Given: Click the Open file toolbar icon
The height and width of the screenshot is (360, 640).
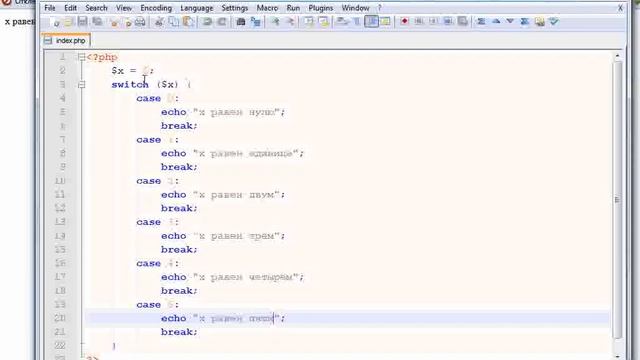Looking at the screenshot, I should 68,22.
